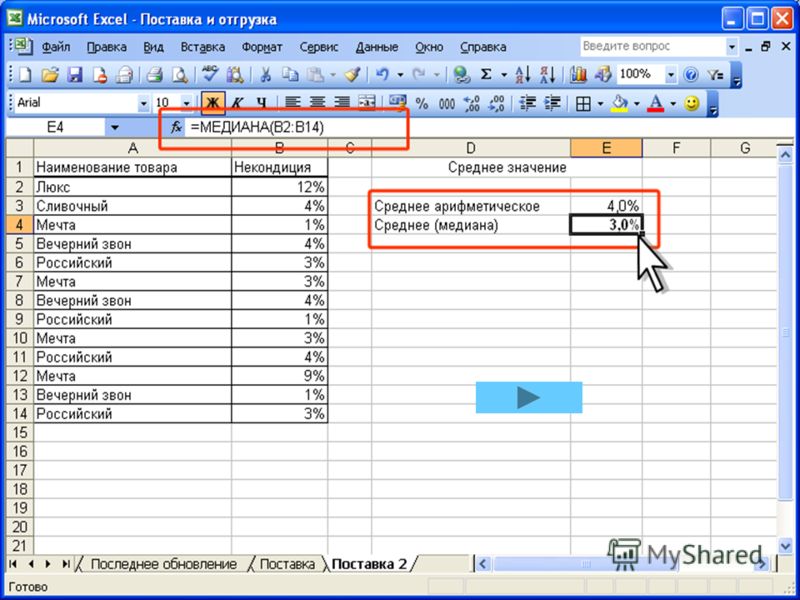
Task: Click the blue play button
Action: point(529,397)
